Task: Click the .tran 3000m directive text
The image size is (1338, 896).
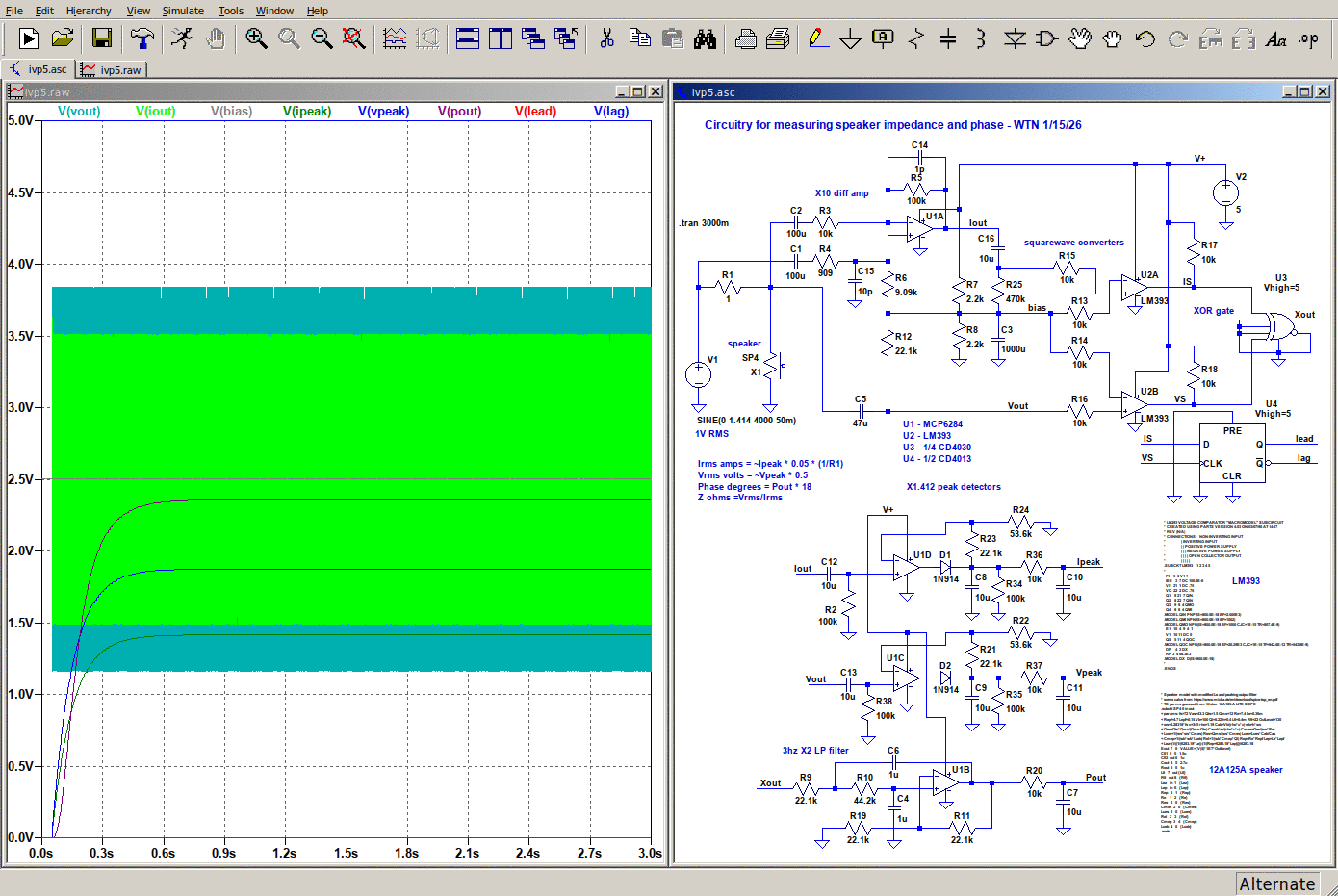Action: (x=704, y=223)
